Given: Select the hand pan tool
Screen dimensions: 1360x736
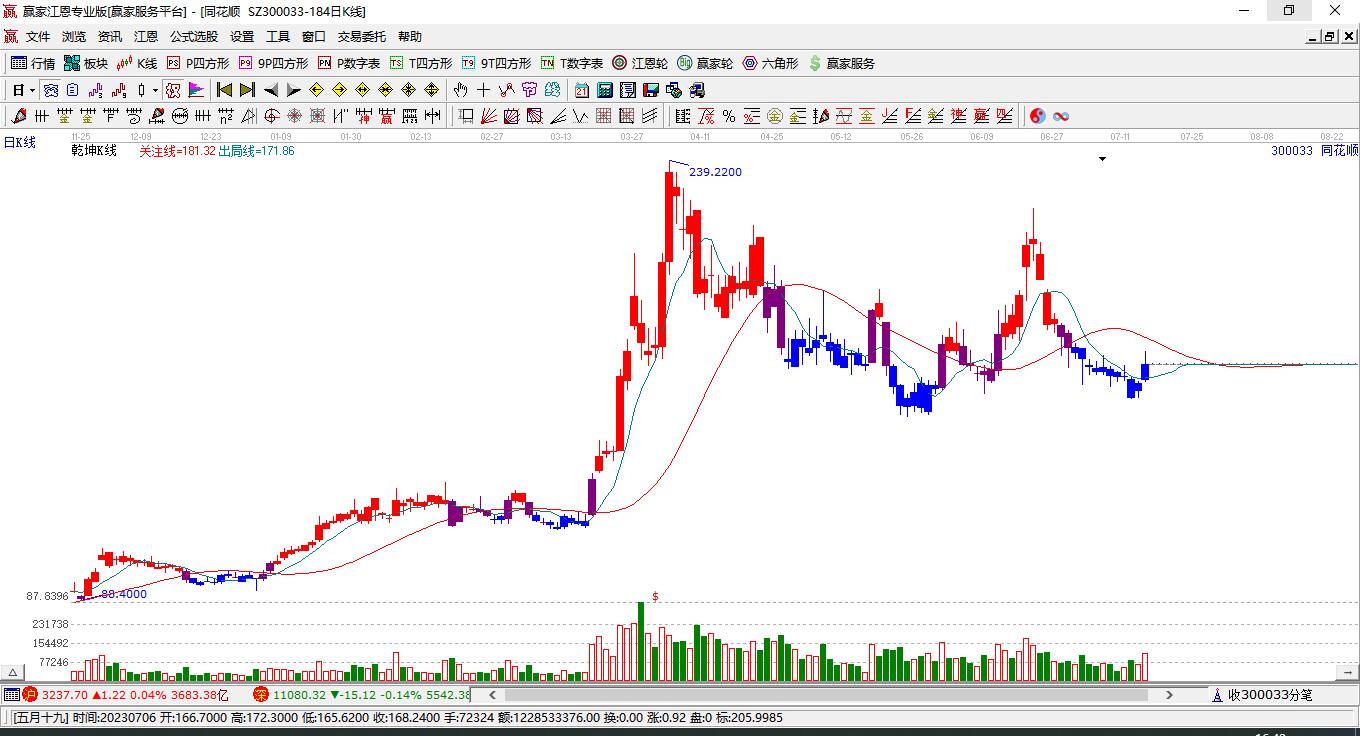Looking at the screenshot, I should click(x=461, y=90).
